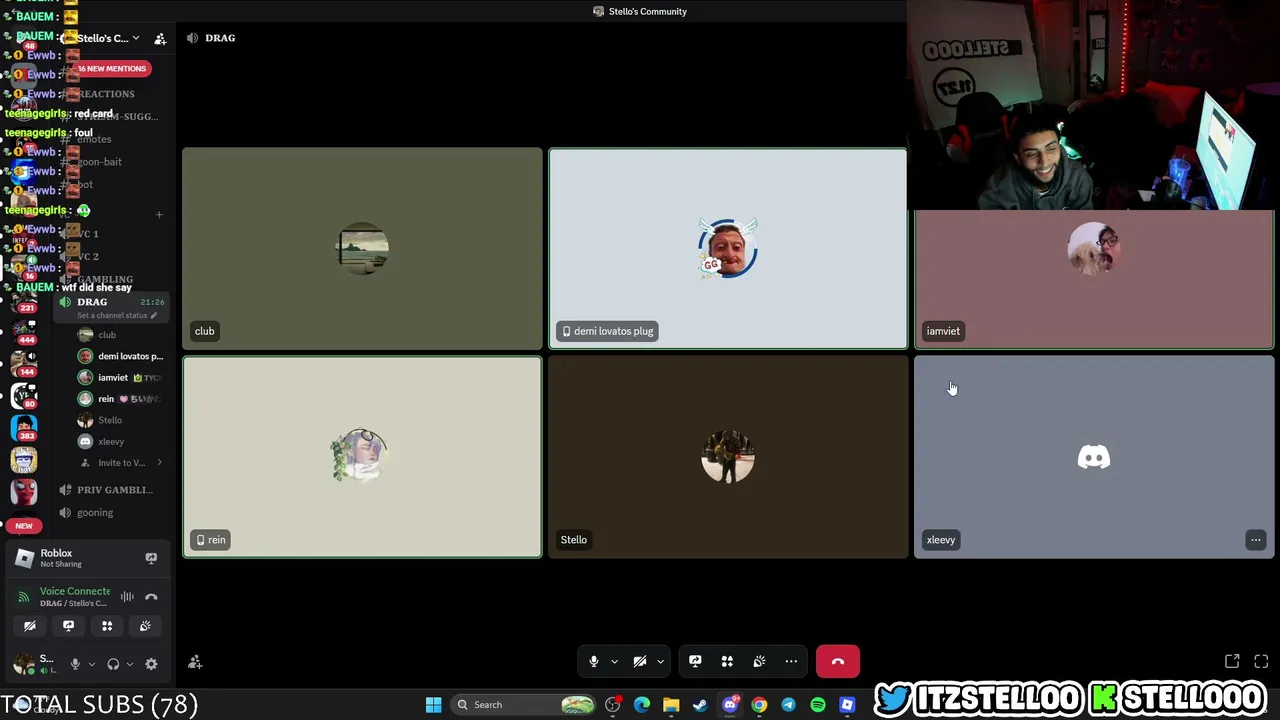Open microphone device options arrow in call bar

point(614,661)
